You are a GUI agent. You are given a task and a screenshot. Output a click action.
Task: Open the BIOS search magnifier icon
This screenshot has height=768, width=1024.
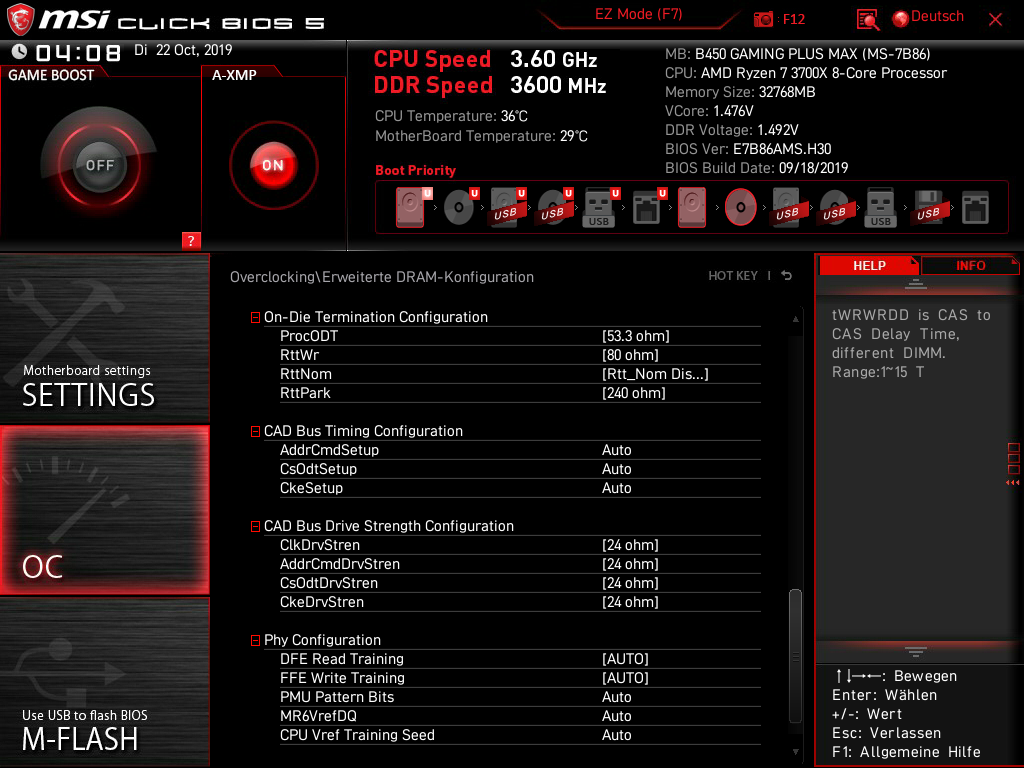point(867,20)
